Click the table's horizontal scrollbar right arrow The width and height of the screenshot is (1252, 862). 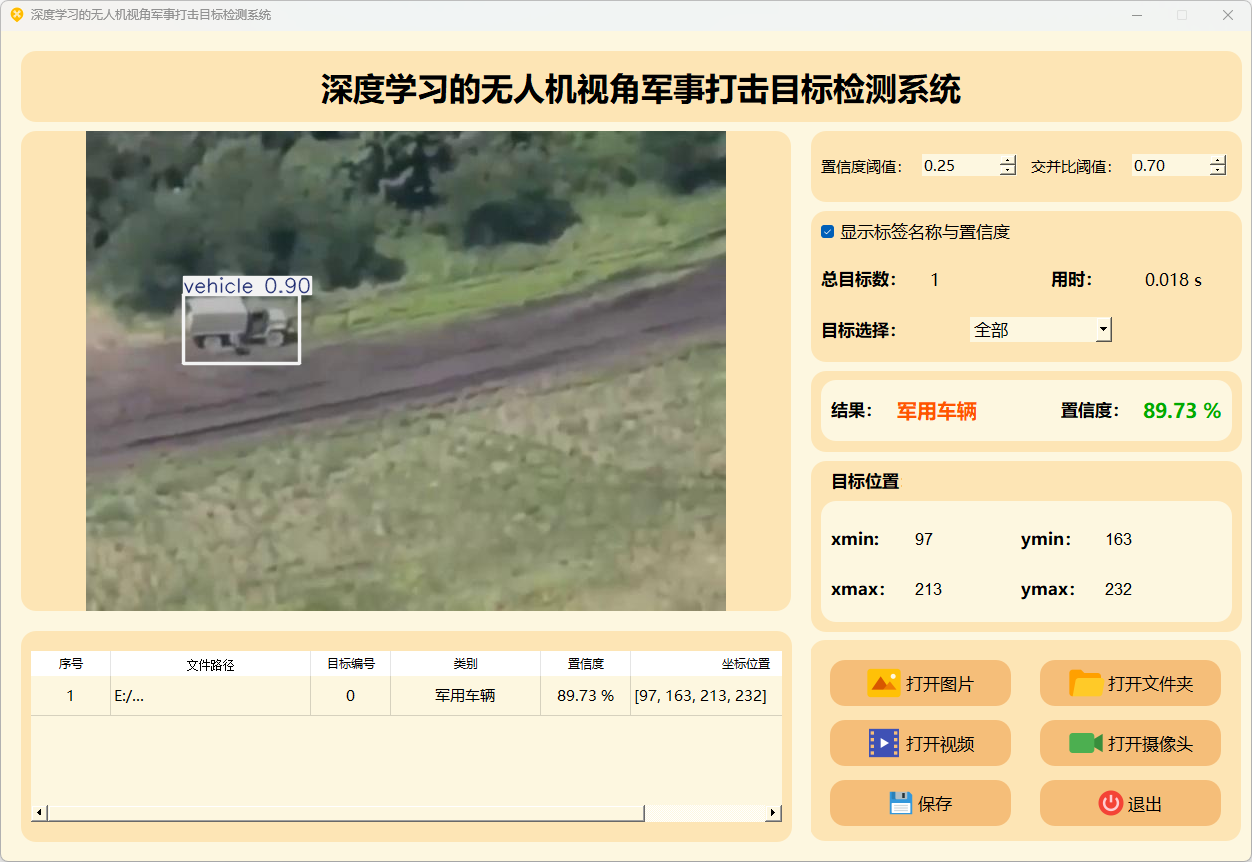point(772,813)
